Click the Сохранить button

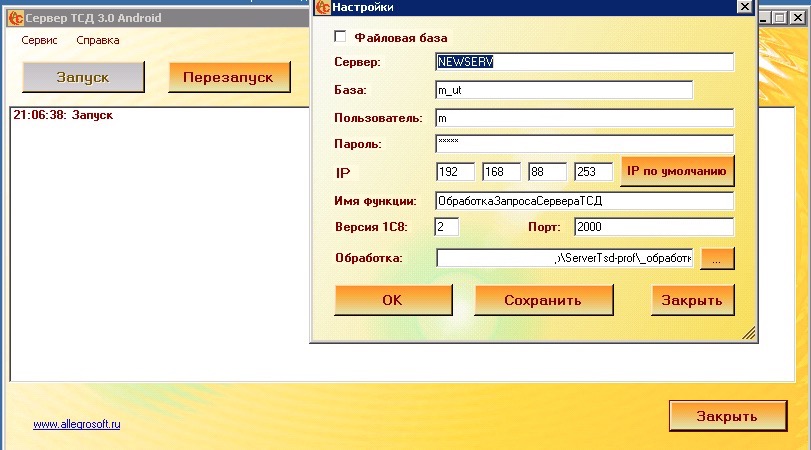point(544,300)
